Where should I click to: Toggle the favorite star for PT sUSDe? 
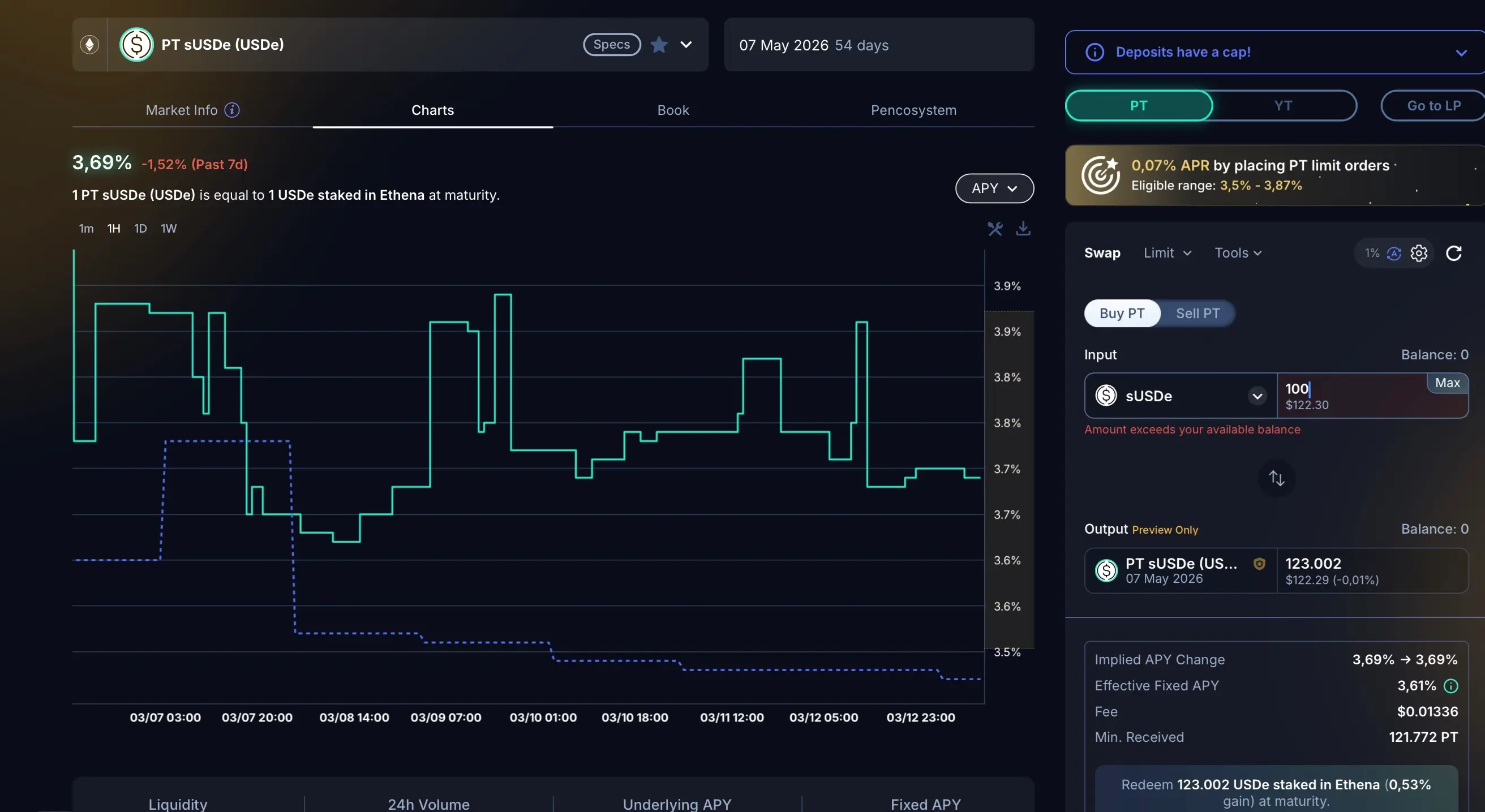[x=659, y=44]
